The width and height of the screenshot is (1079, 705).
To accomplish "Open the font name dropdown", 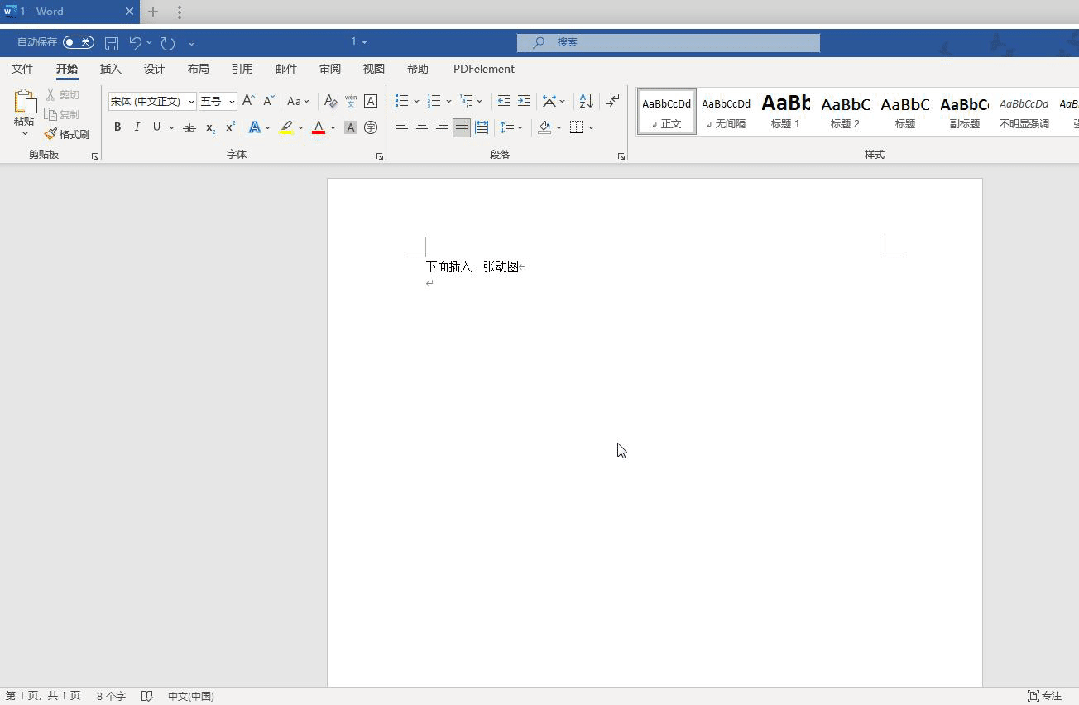I will point(191,102).
